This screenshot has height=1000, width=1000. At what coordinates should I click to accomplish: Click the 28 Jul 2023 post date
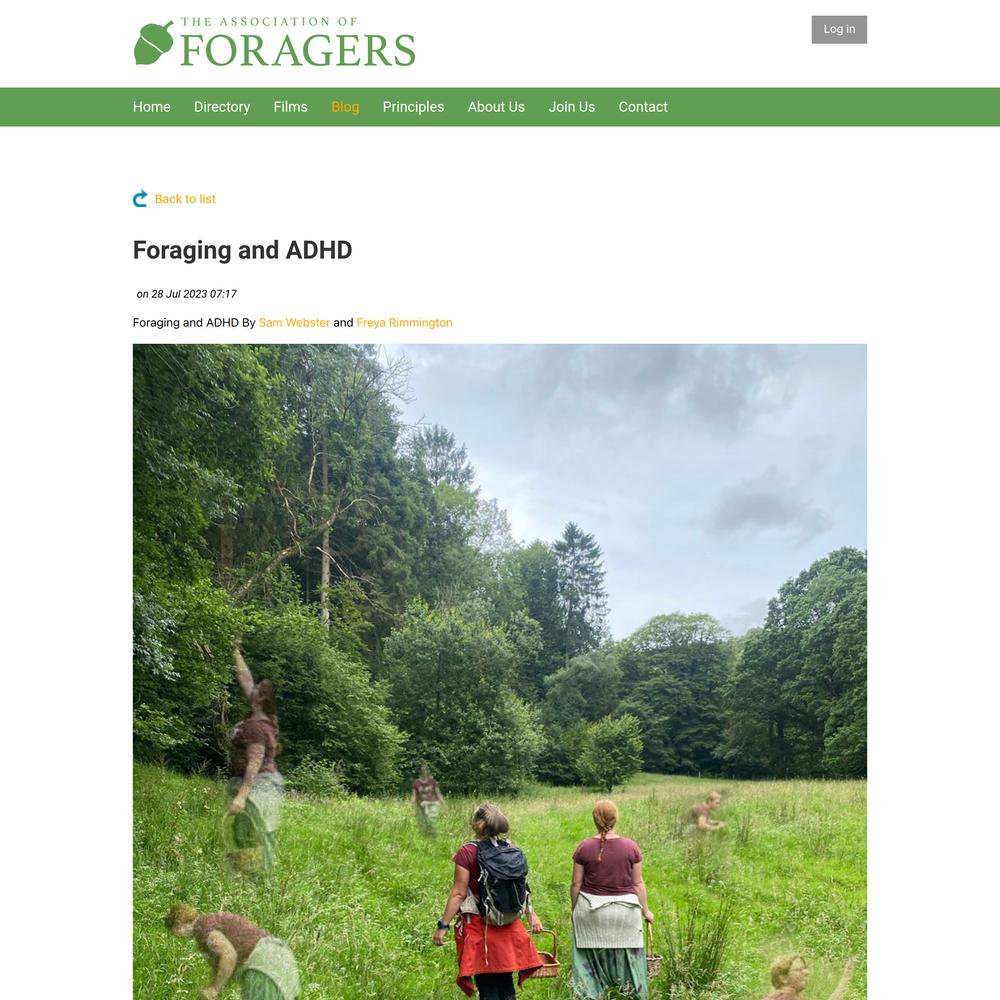[x=186, y=294]
